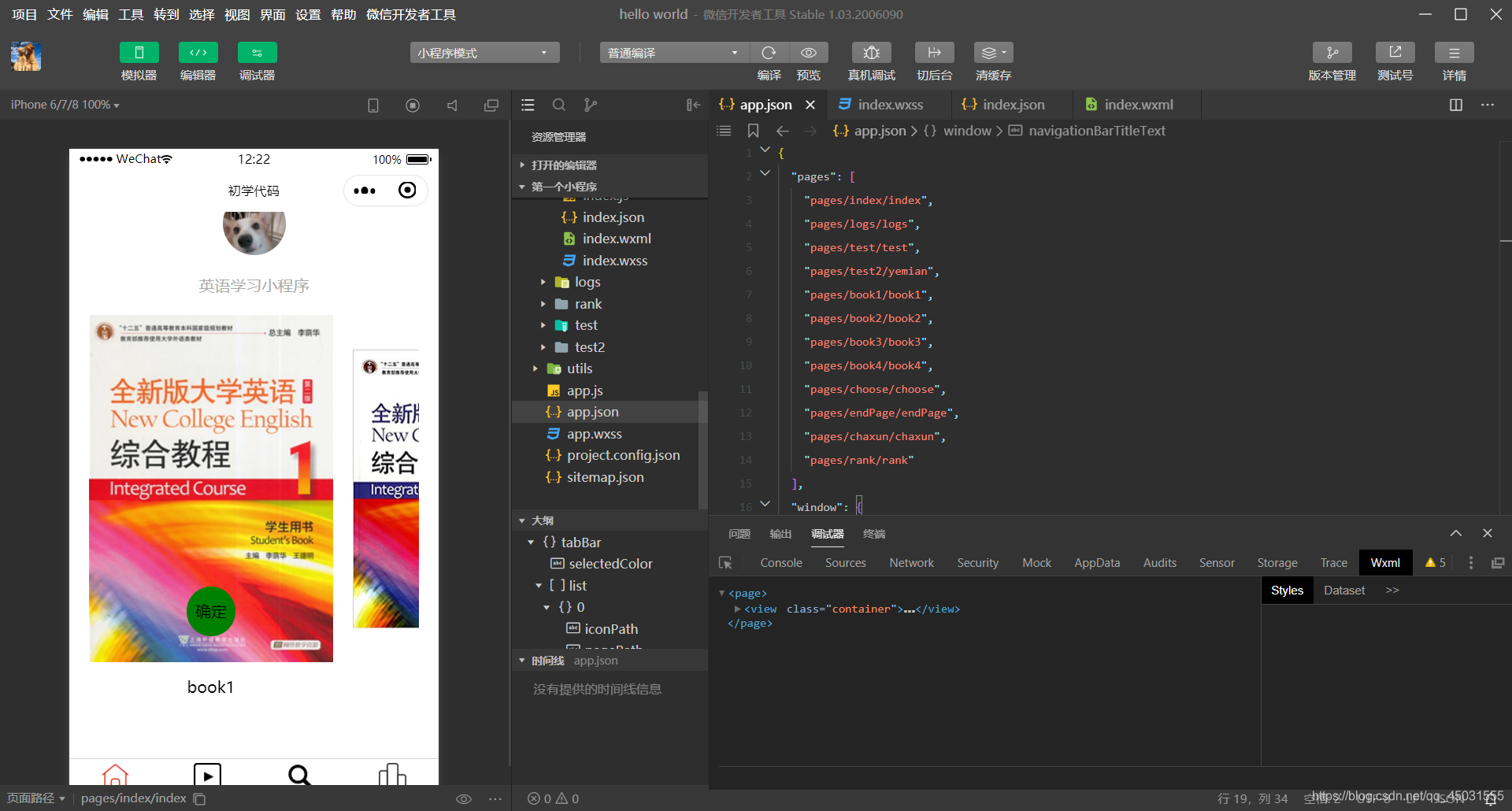Show the explorer list icon
1512x811 pixels.
[x=528, y=105]
